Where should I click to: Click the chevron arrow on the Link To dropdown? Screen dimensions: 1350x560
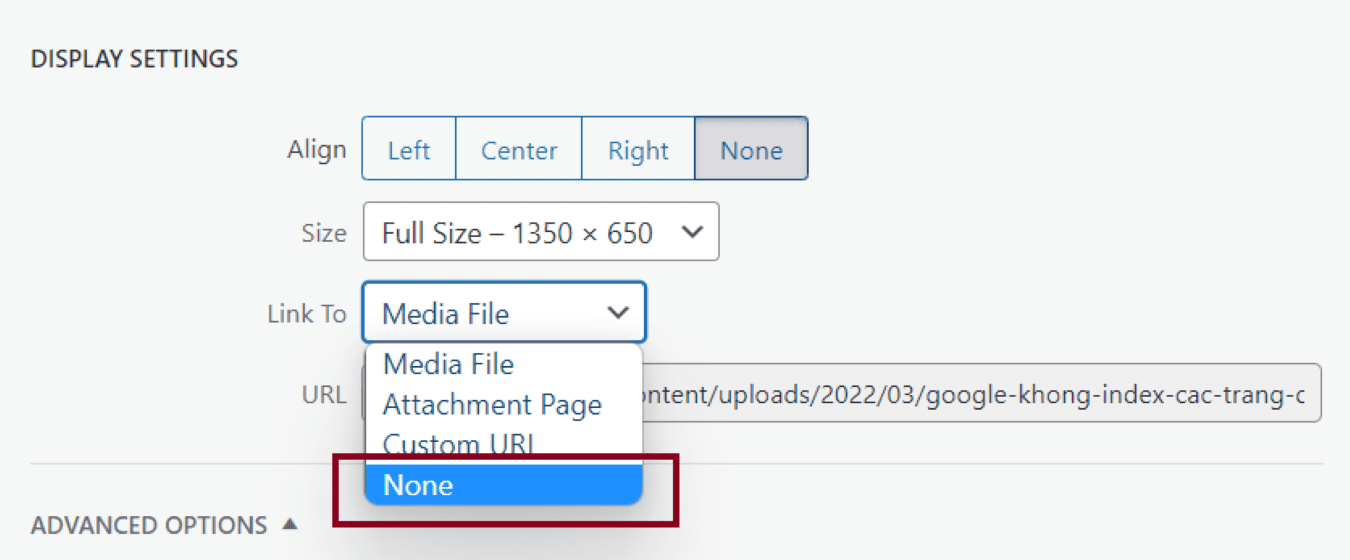pyautogui.click(x=619, y=313)
